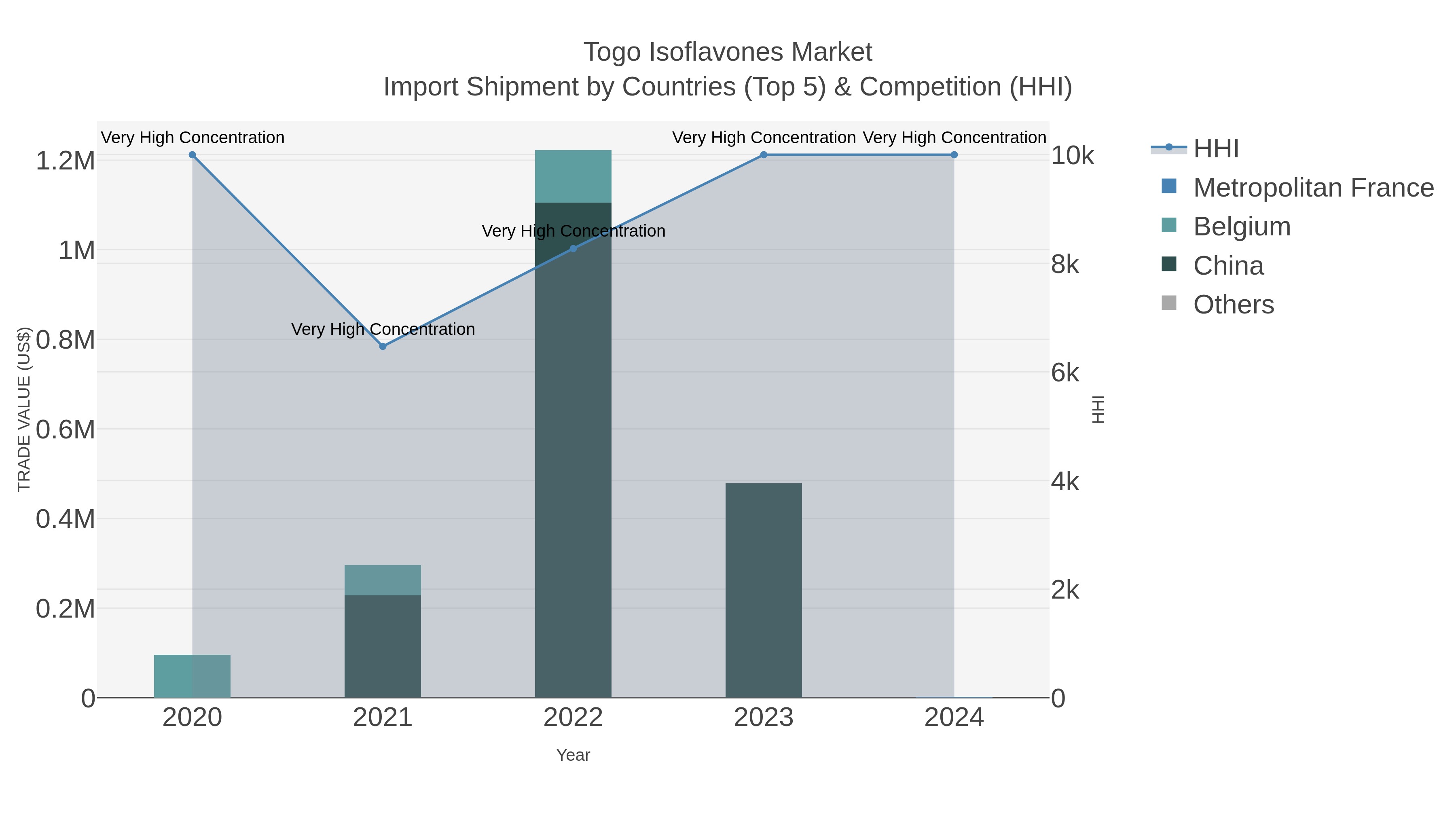Toggle the HHI legend entry
Image resolution: width=1456 pixels, height=819 pixels.
coord(1195,149)
